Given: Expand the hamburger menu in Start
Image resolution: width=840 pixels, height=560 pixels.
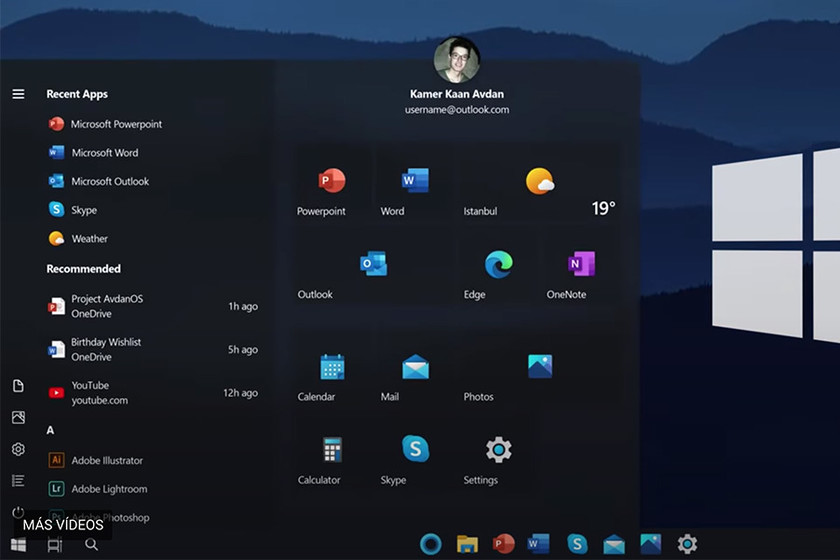Looking at the screenshot, I should click(18, 94).
